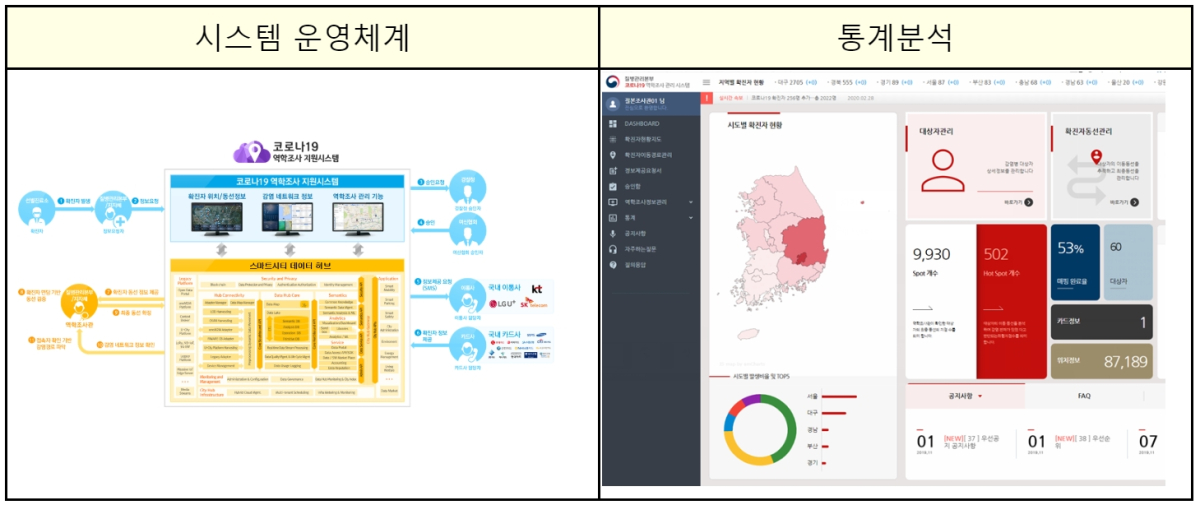
Task: Click 스마트시티 데이터 허브 header bar
Action: tap(287, 265)
